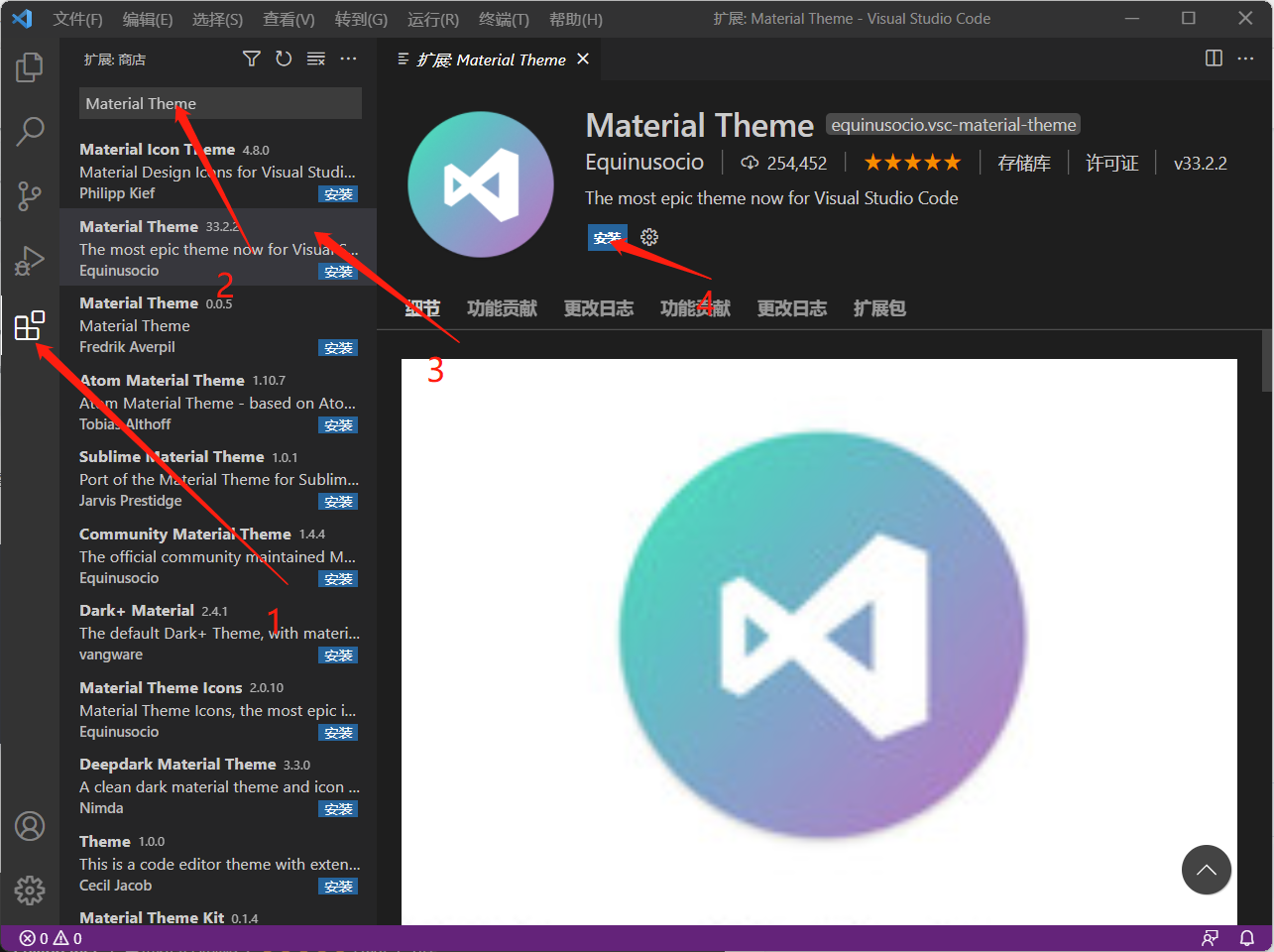
Task: Open the Extensions view icon
Action: (30, 325)
